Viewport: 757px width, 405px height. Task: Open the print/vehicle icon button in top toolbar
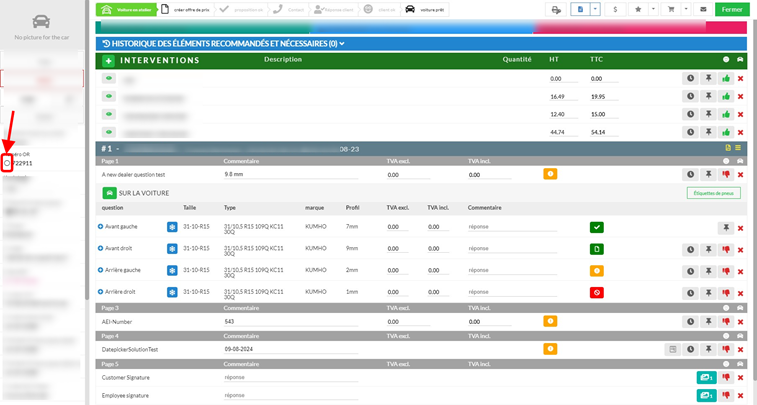556,9
